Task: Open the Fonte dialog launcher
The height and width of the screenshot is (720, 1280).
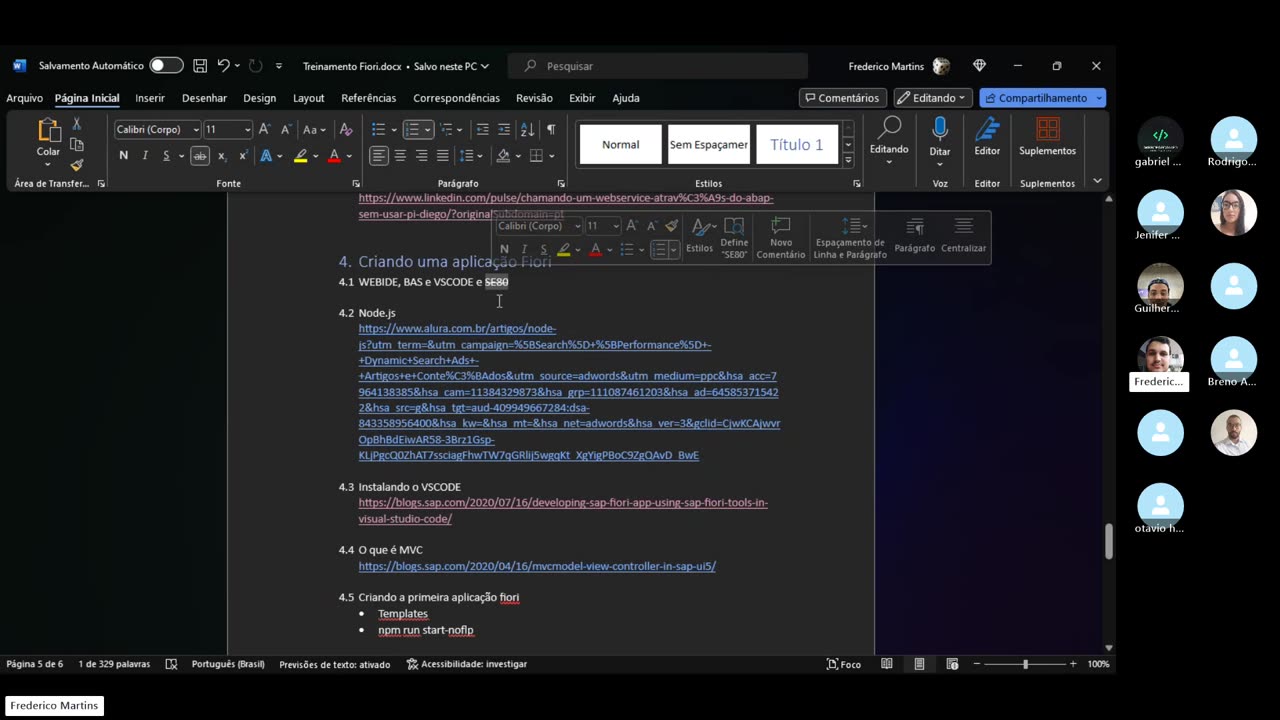Action: click(x=356, y=184)
